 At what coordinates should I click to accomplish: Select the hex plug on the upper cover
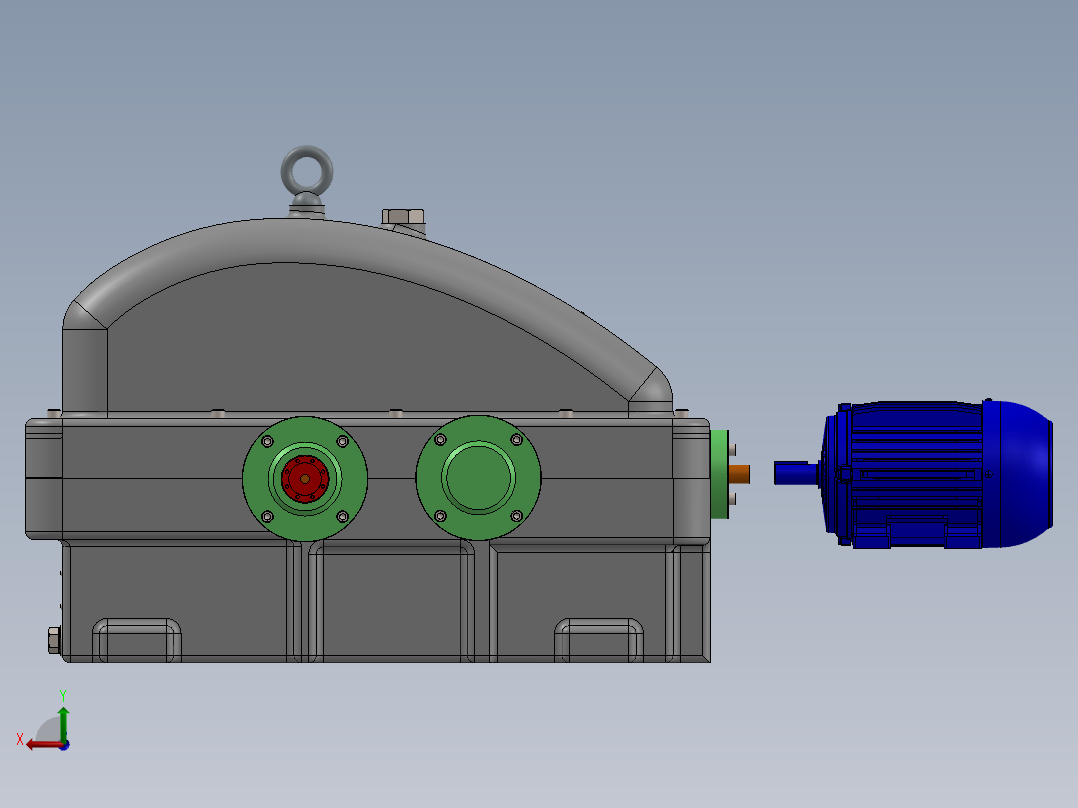coord(403,217)
